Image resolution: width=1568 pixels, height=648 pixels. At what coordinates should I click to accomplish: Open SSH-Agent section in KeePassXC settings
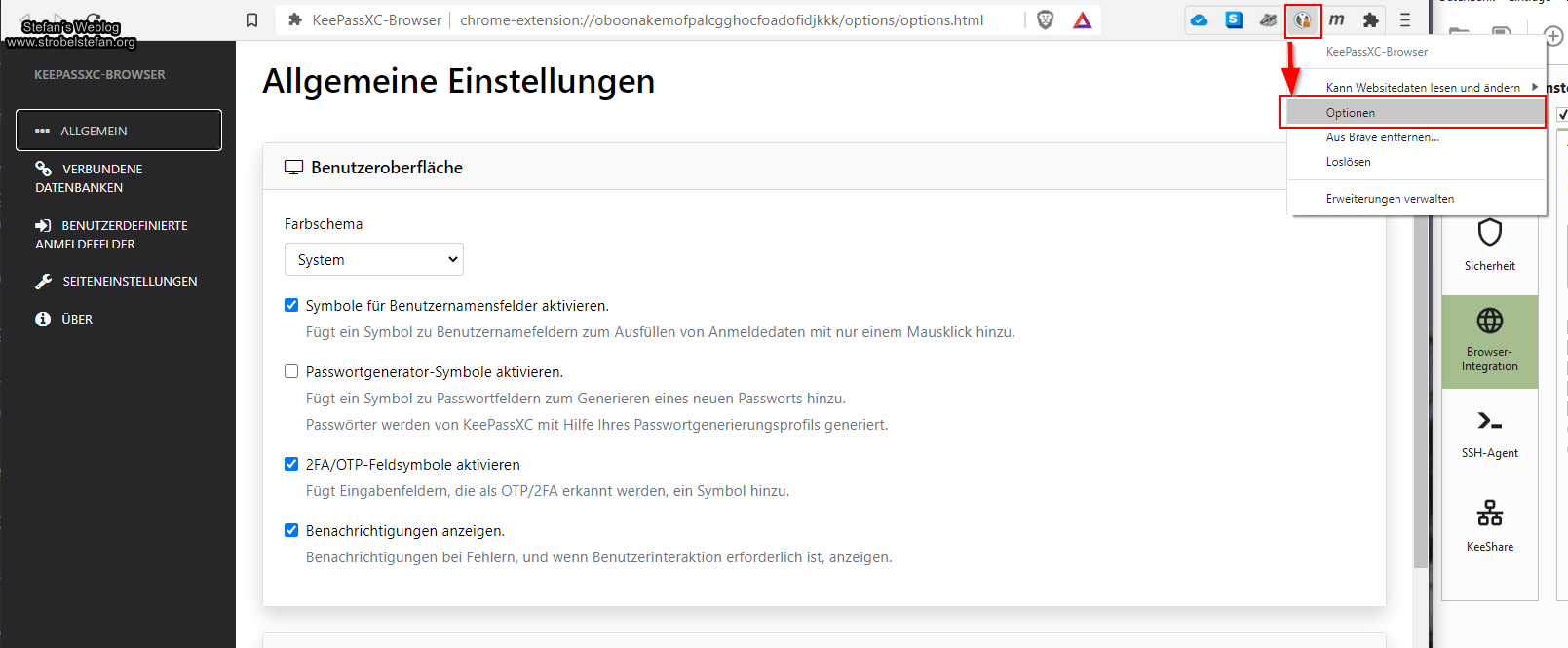tap(1489, 434)
